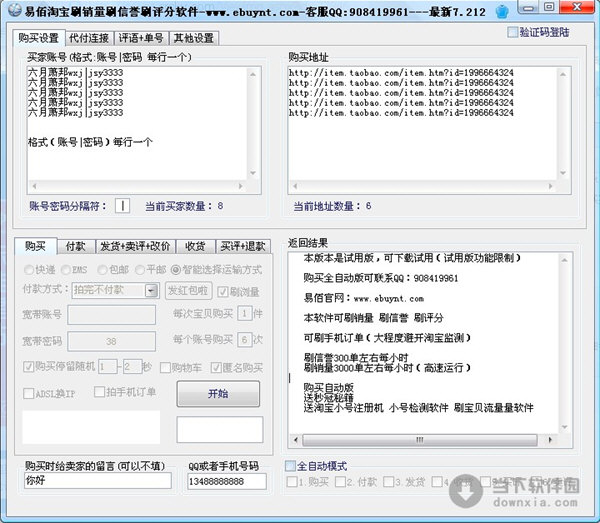This screenshot has height=523, width=600.
Task: Check the 3.发货 auto-step checkbox
Action: coord(389,482)
